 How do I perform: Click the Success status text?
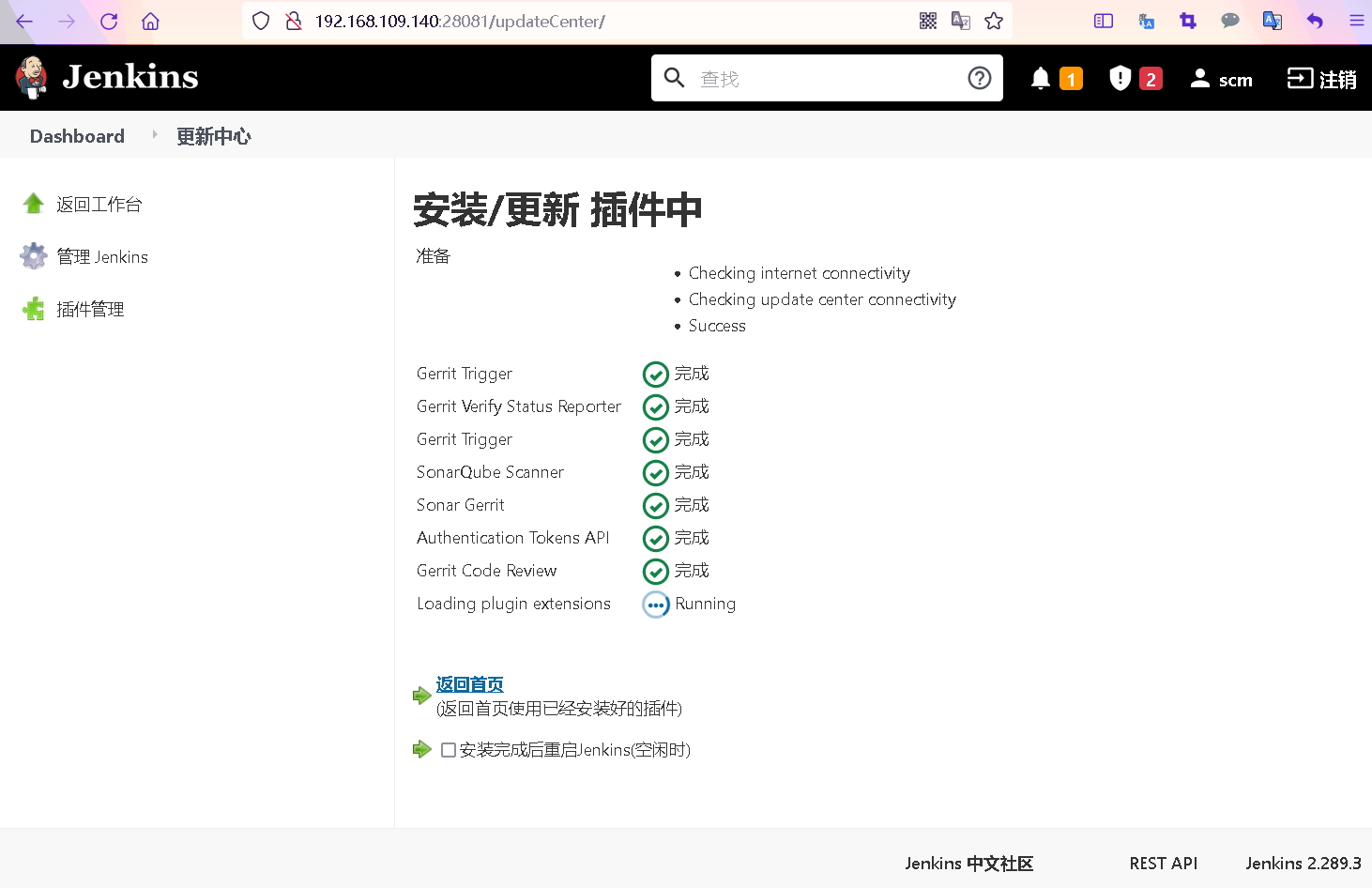(x=717, y=326)
